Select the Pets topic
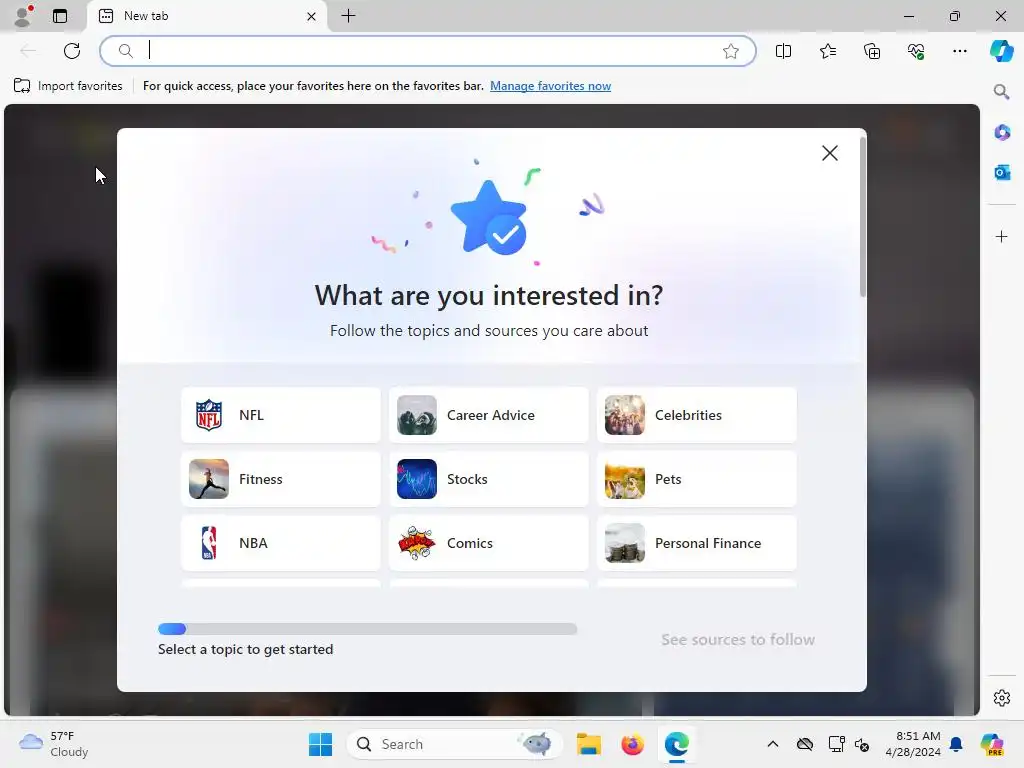Image resolution: width=1024 pixels, height=768 pixels. click(x=697, y=479)
